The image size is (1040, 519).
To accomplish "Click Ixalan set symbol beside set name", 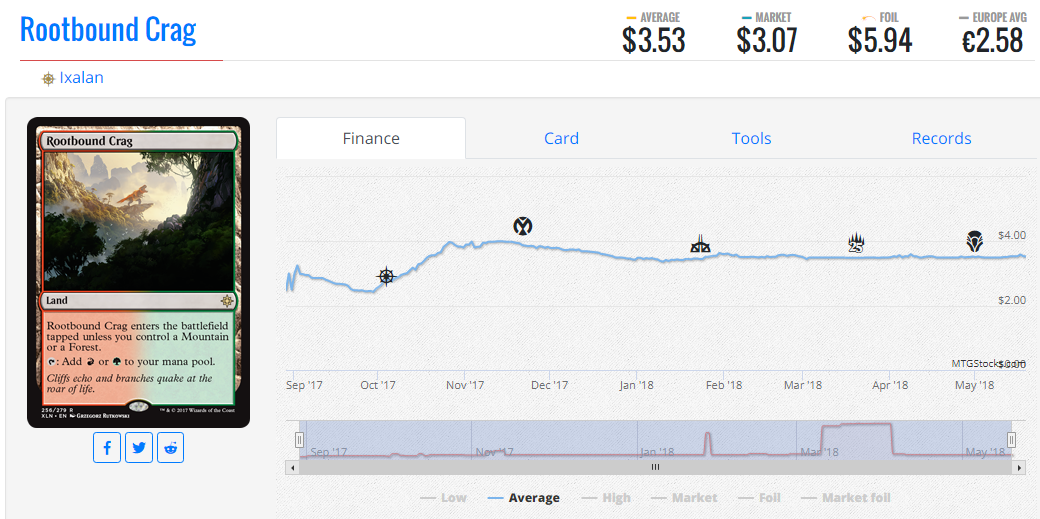I will [x=48, y=79].
